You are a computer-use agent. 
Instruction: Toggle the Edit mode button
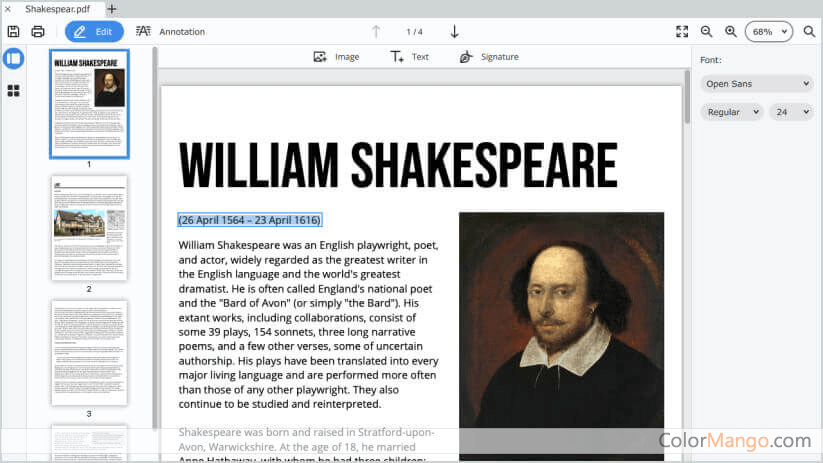(94, 32)
